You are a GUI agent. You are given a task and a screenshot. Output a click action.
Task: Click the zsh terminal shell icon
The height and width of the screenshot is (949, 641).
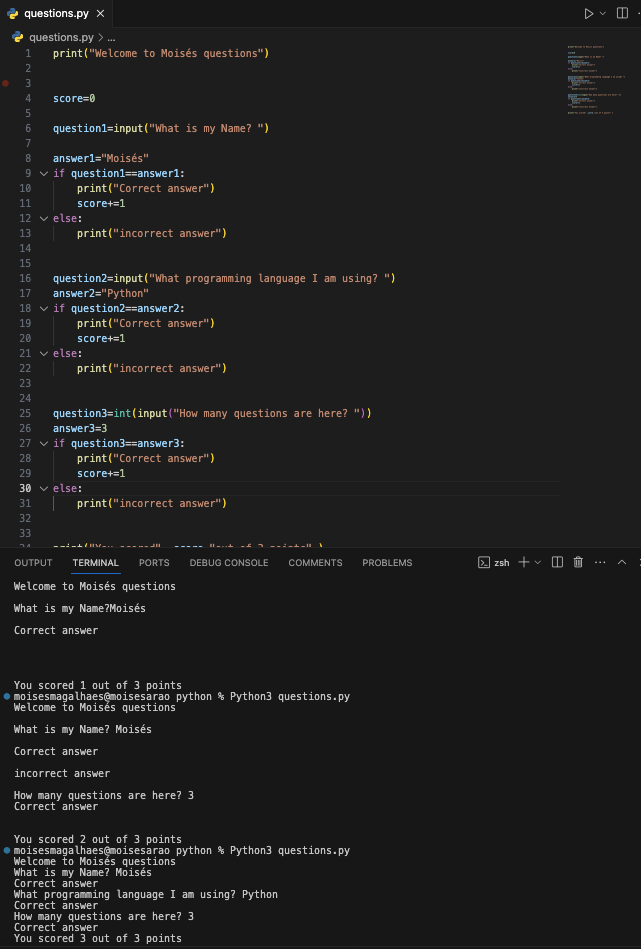tap(484, 563)
